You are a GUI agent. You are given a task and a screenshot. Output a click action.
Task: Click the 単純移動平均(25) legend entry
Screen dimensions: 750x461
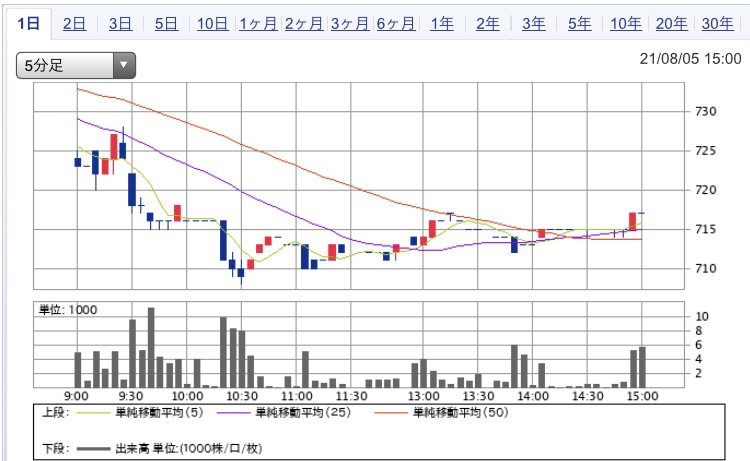[x=303, y=412]
